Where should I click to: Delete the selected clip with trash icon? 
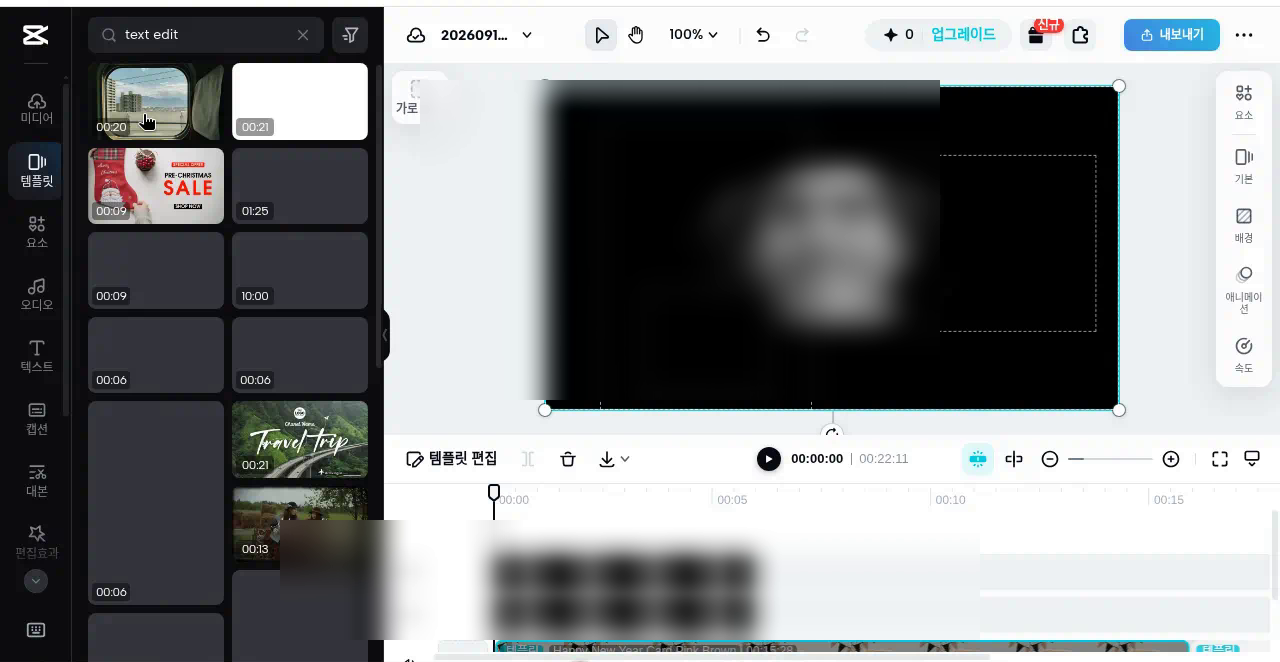point(568,459)
